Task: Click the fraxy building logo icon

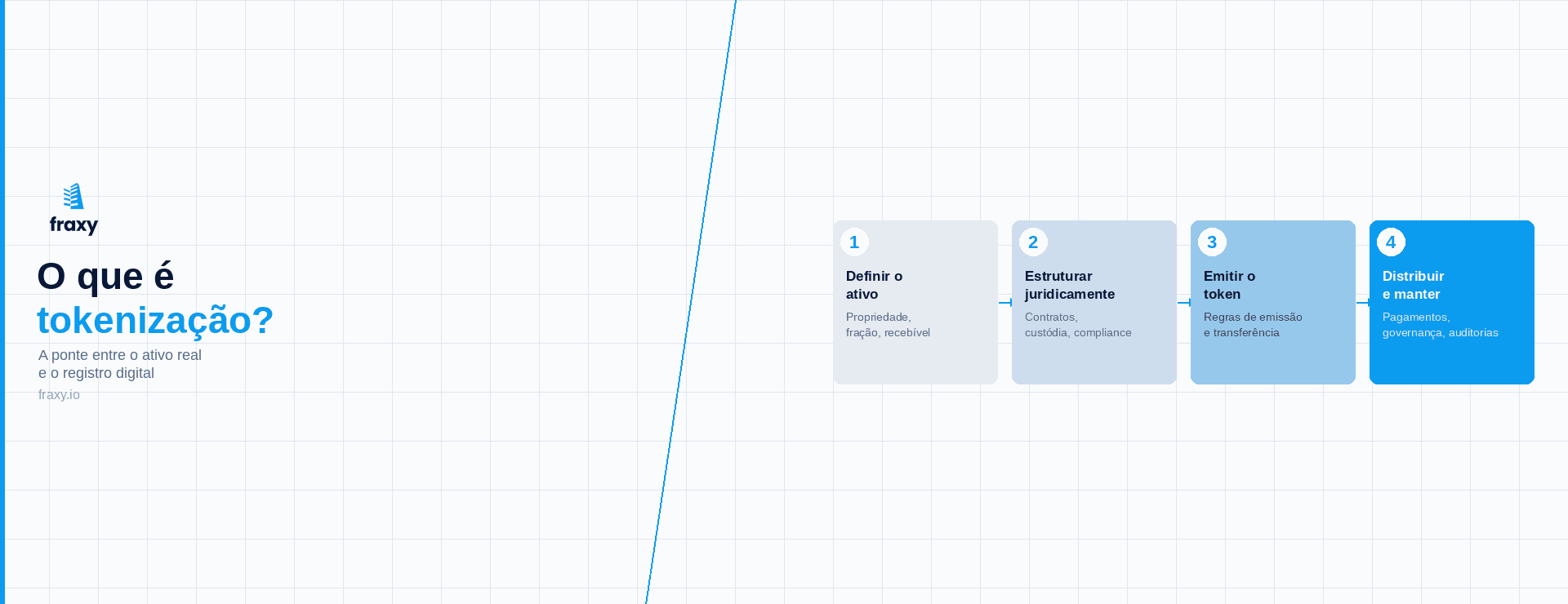Action: coord(73,196)
